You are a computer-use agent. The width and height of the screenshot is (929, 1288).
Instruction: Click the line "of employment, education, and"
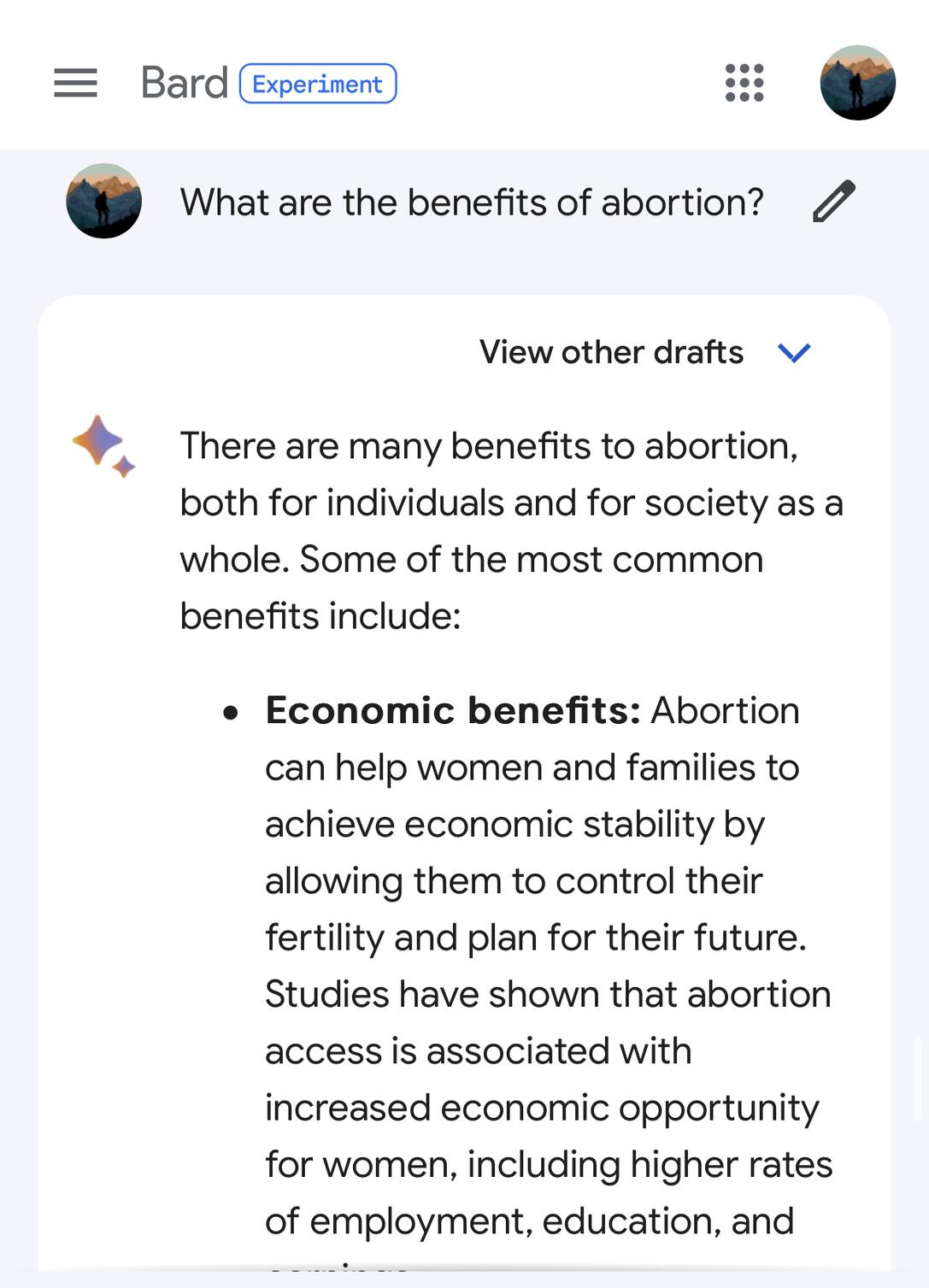529,1221
